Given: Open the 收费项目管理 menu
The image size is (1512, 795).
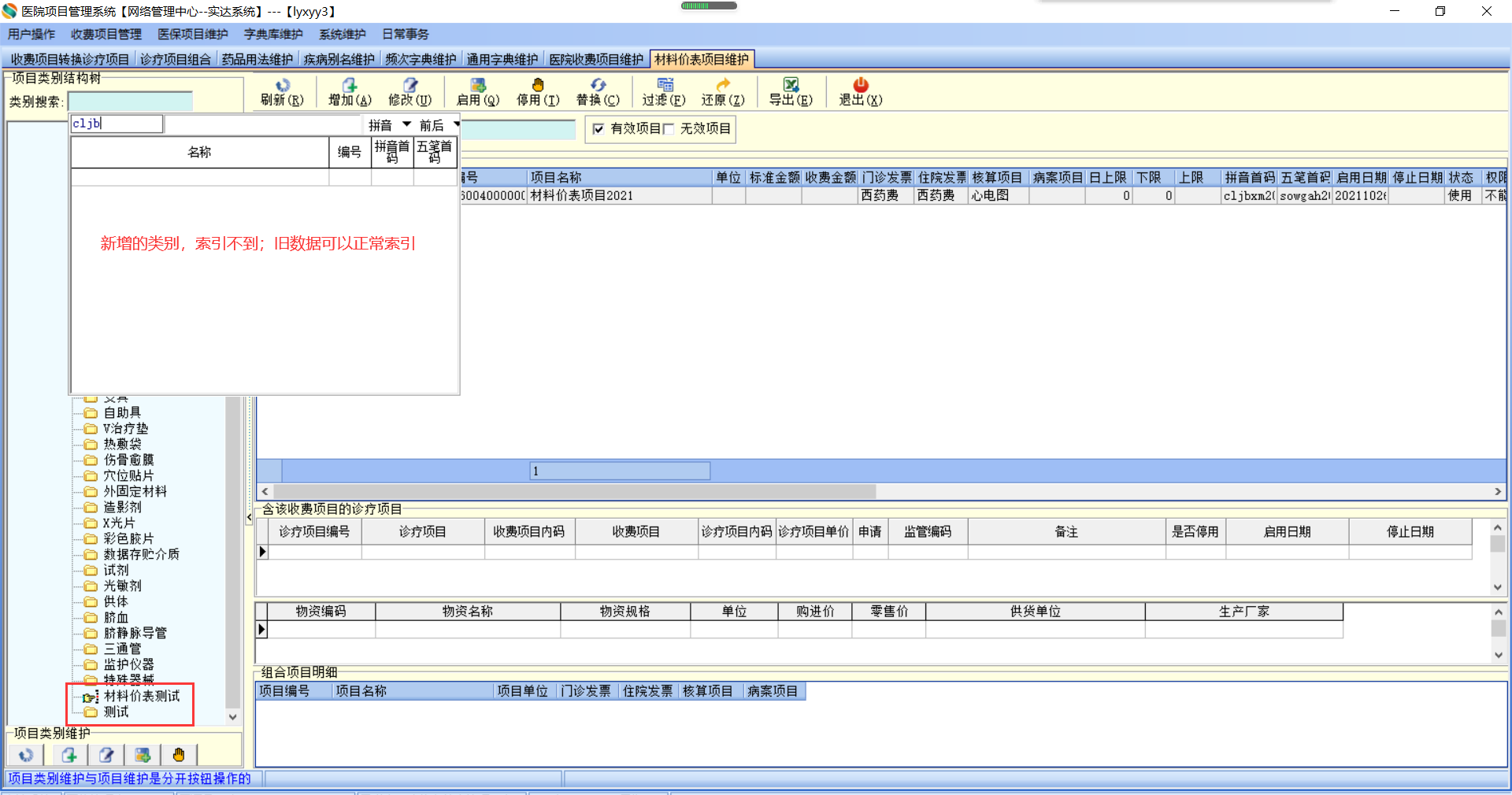Looking at the screenshot, I should pyautogui.click(x=106, y=34).
